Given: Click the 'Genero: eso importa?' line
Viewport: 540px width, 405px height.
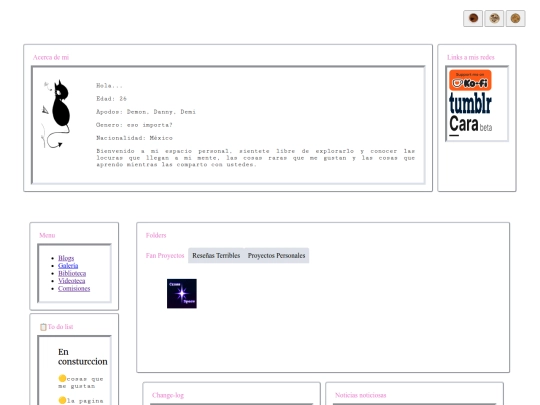Looking at the screenshot, I should click(x=134, y=125).
